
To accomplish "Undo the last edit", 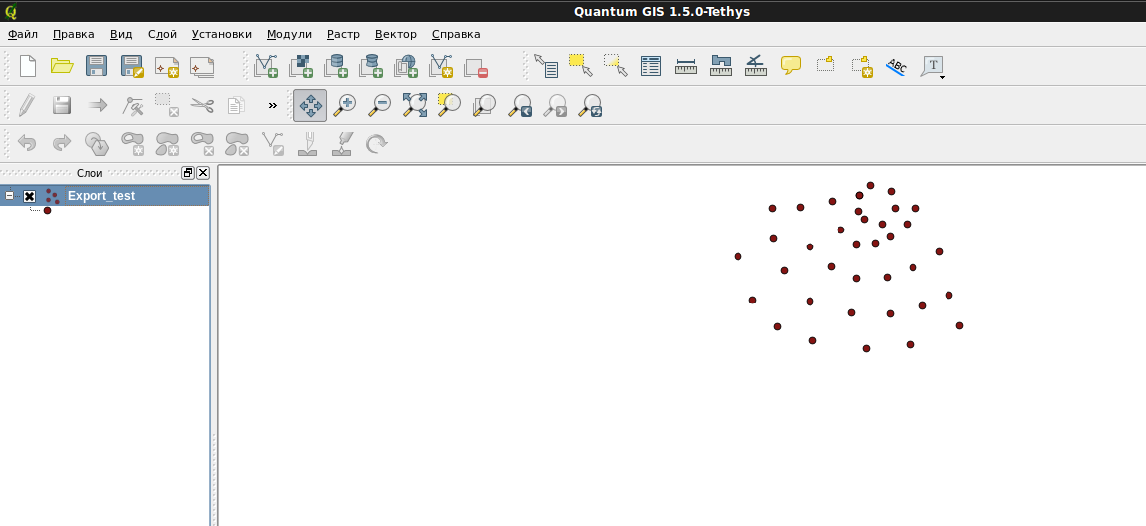I will (27, 143).
